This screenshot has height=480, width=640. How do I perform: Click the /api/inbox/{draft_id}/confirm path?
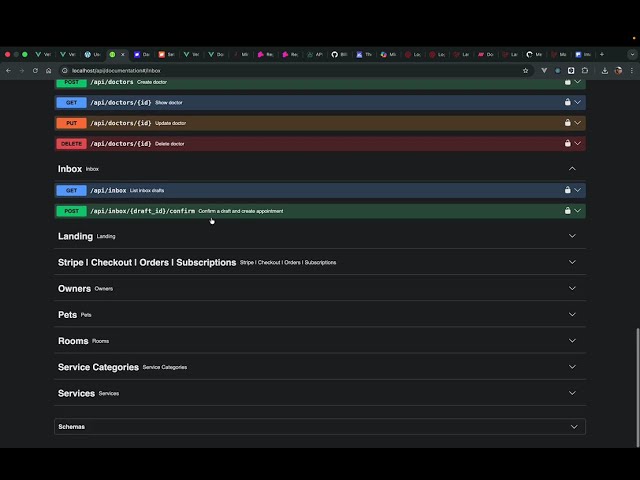142,211
